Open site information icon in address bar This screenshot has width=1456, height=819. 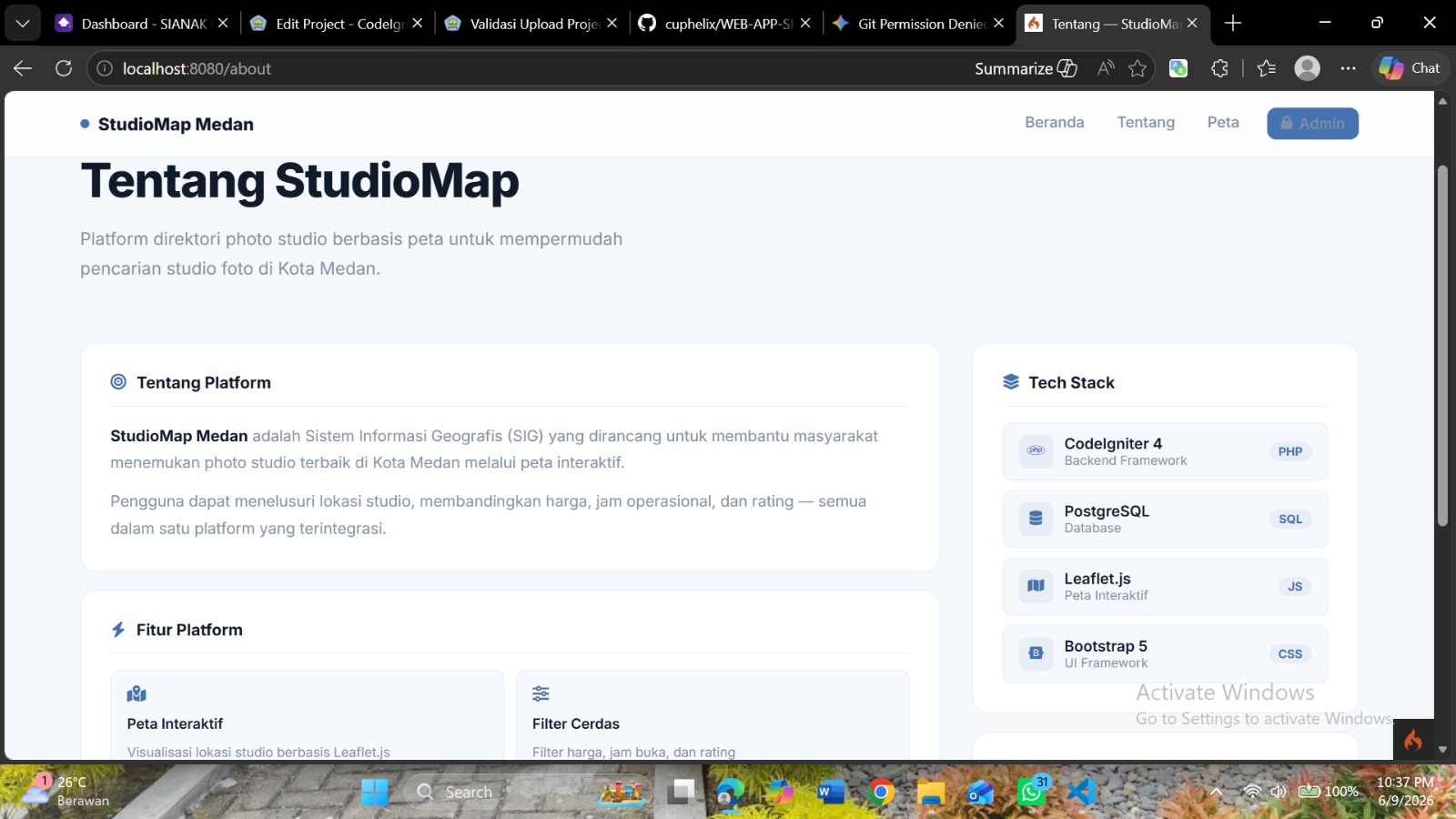pos(105,68)
